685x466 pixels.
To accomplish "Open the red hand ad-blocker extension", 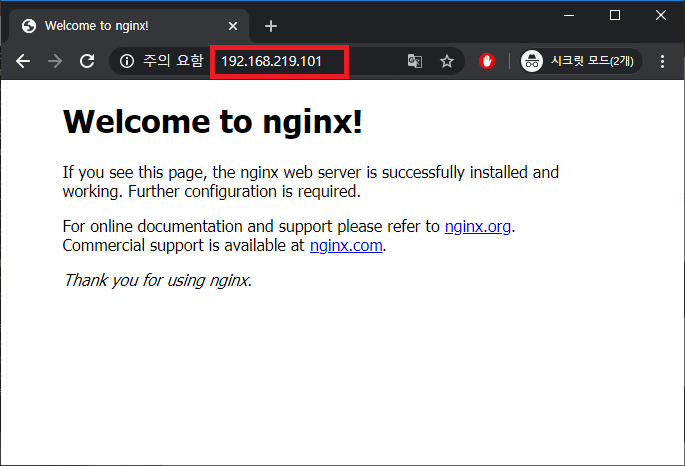I will point(487,61).
